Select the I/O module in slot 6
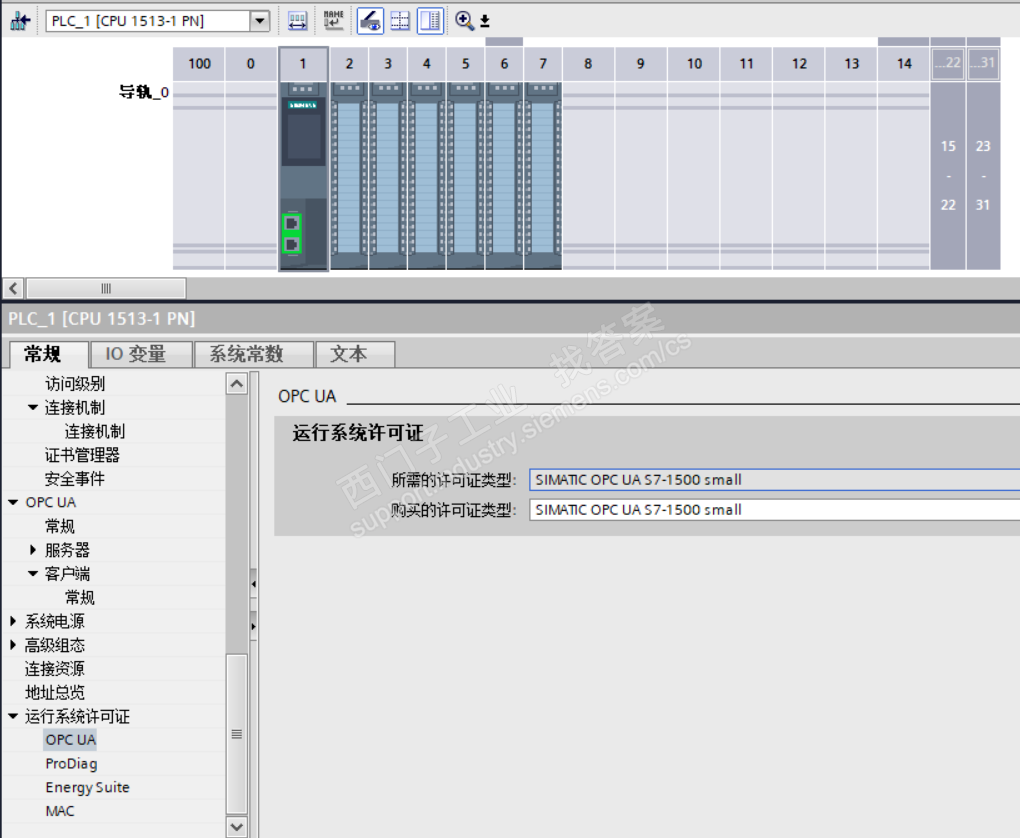 [504, 174]
